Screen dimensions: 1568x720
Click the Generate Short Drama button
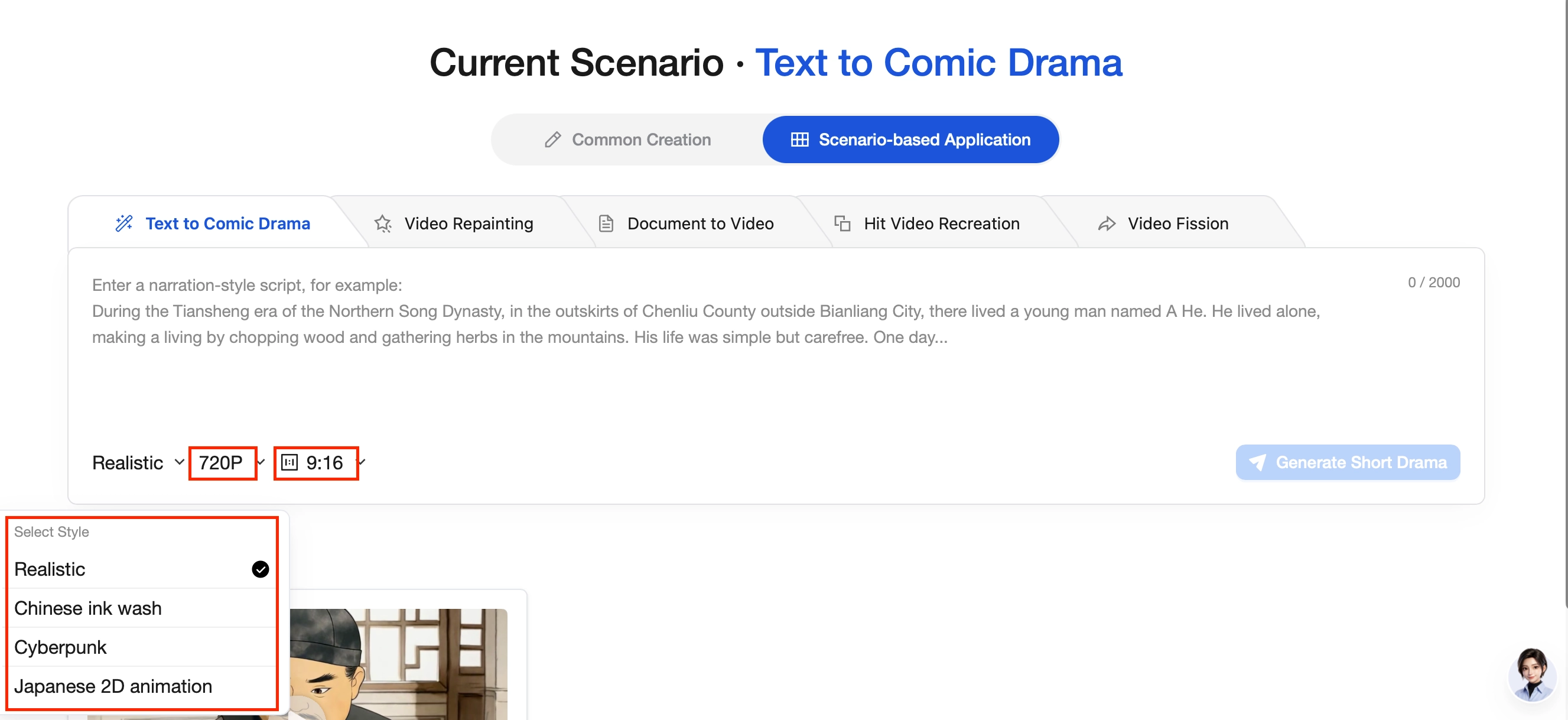(x=1348, y=462)
